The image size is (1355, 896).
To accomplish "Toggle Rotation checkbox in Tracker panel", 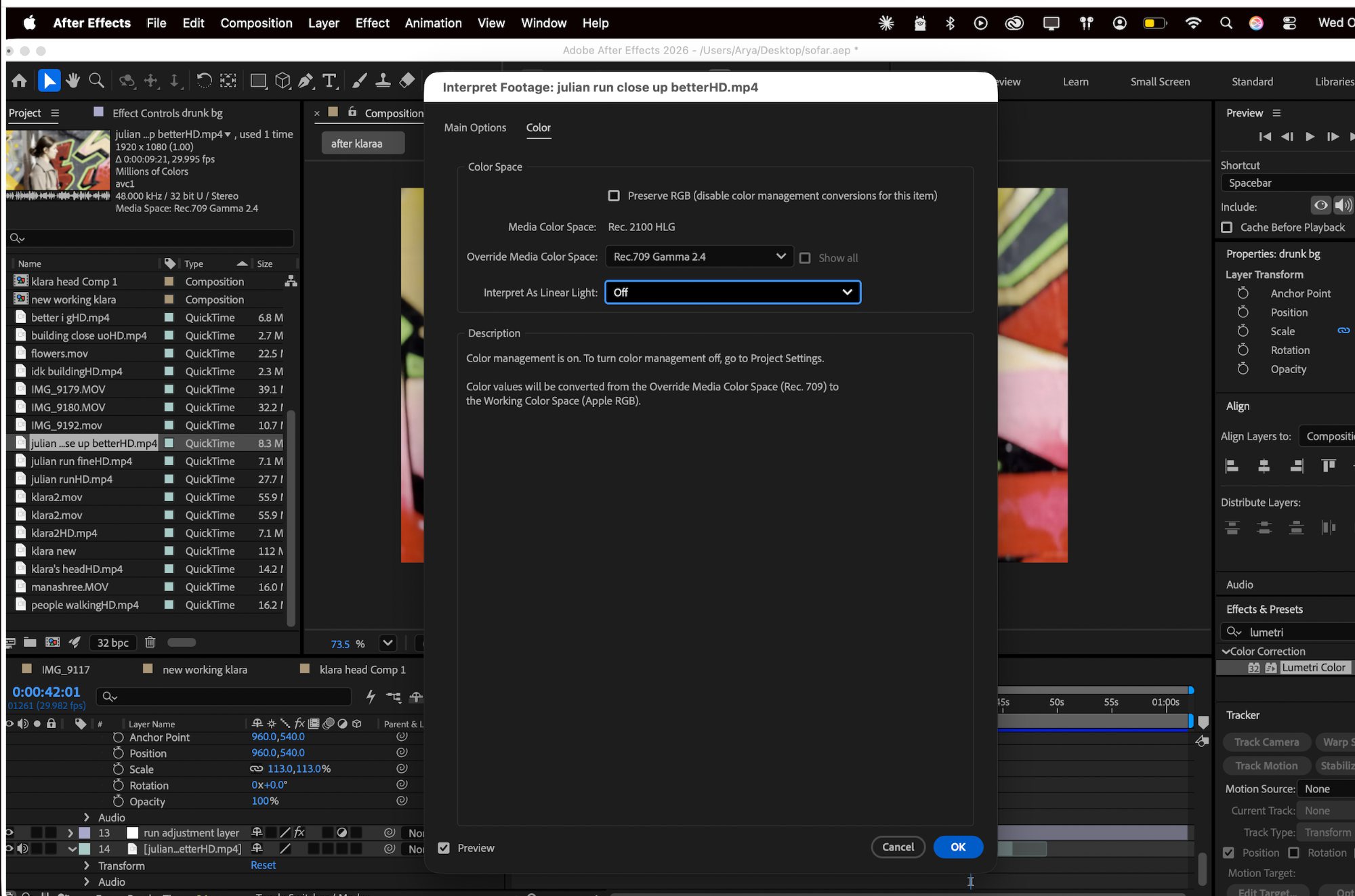I will point(1294,853).
